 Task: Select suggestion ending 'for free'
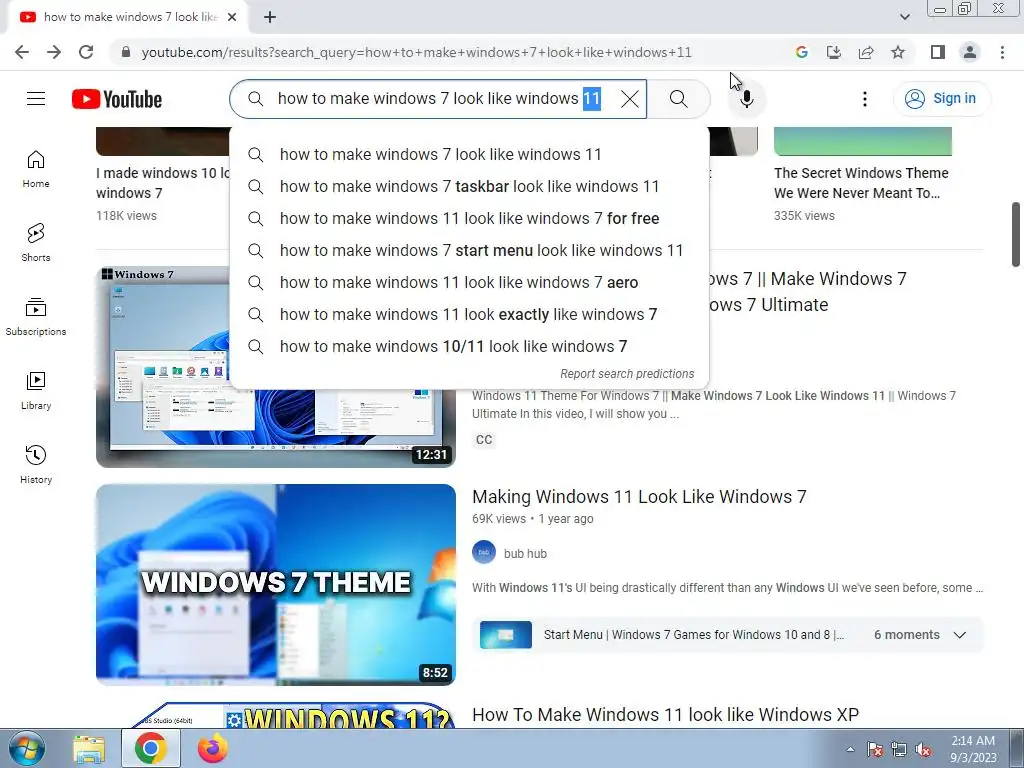tap(469, 218)
